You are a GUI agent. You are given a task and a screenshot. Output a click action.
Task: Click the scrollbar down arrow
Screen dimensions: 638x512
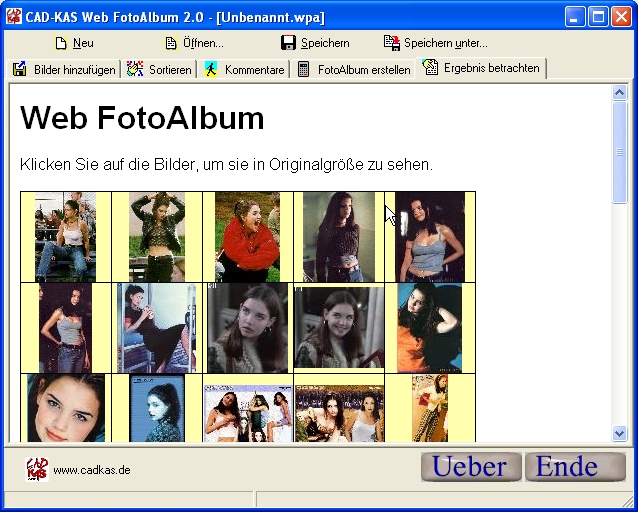click(619, 433)
